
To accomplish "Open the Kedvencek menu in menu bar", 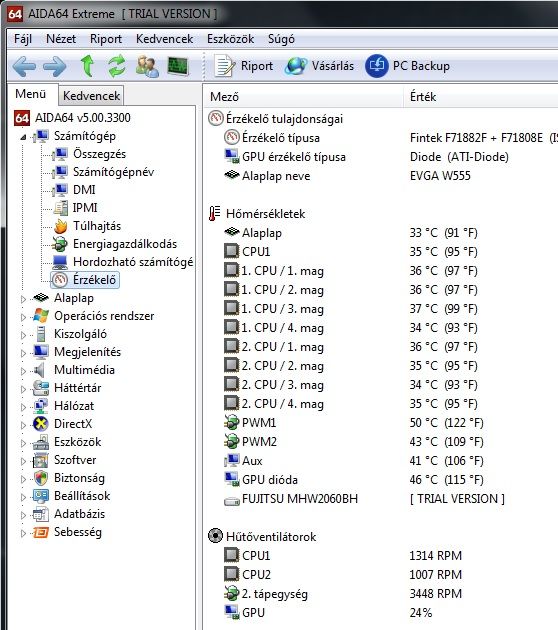I will tap(165, 39).
